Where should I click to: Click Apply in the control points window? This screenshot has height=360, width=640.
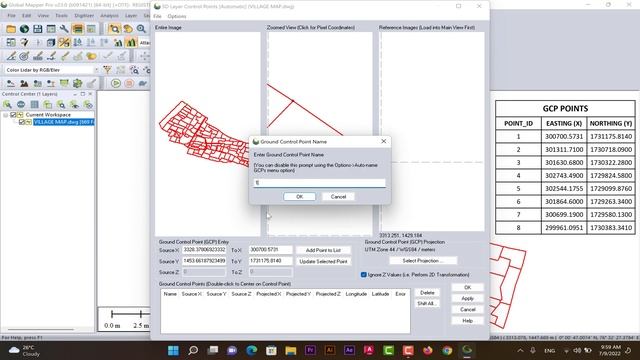[x=467, y=298]
